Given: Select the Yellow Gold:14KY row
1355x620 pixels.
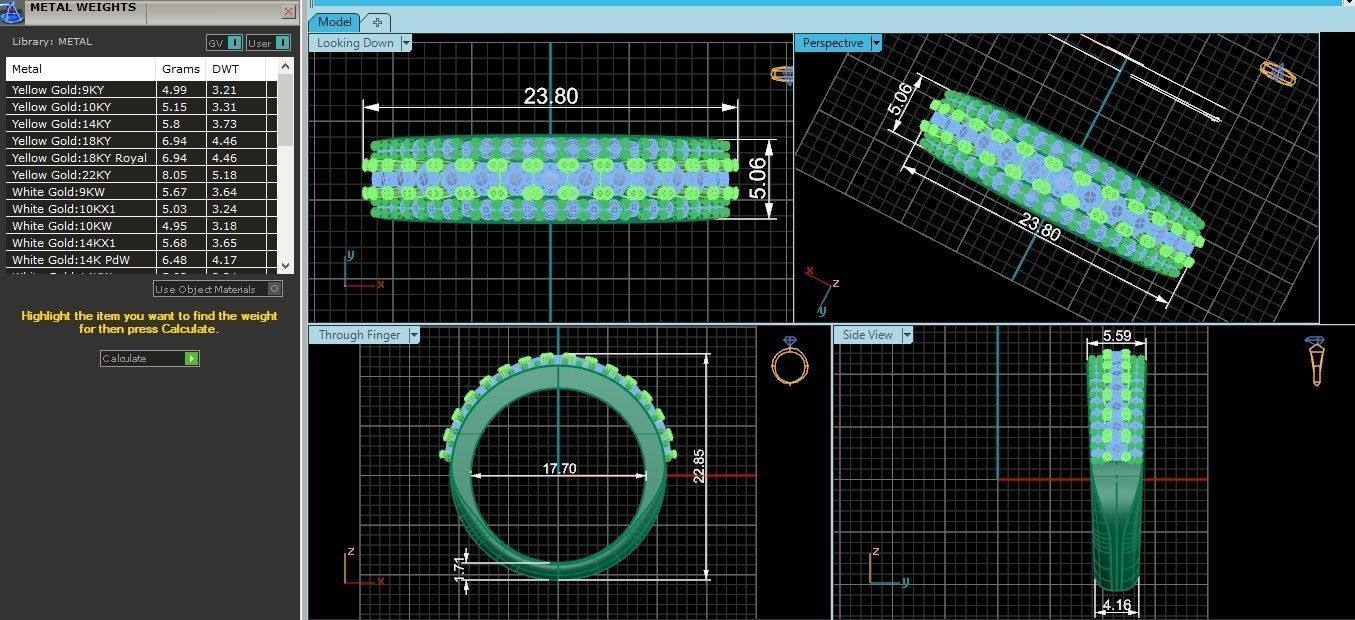Looking at the screenshot, I should point(141,124).
